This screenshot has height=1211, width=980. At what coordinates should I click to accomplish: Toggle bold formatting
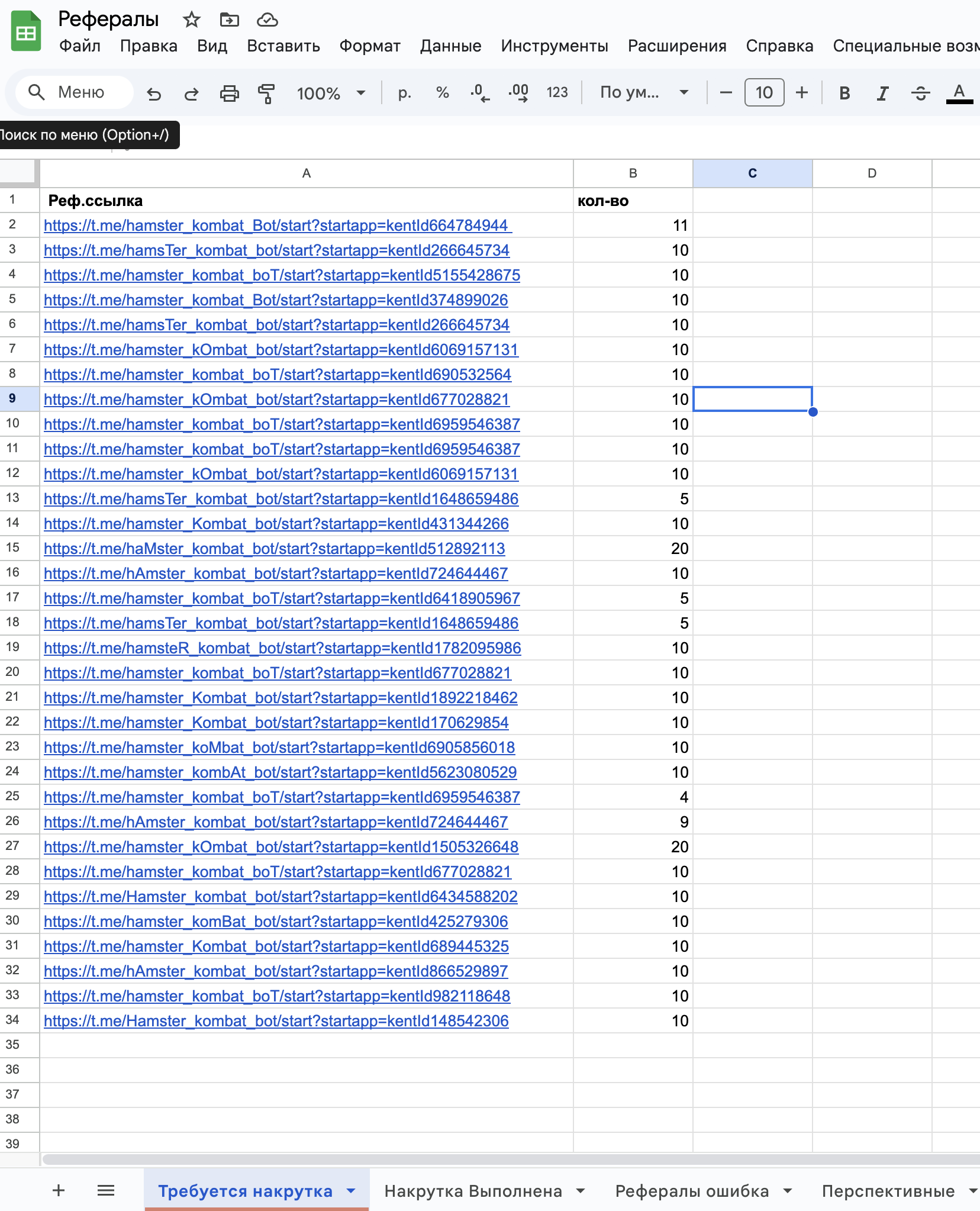(844, 93)
